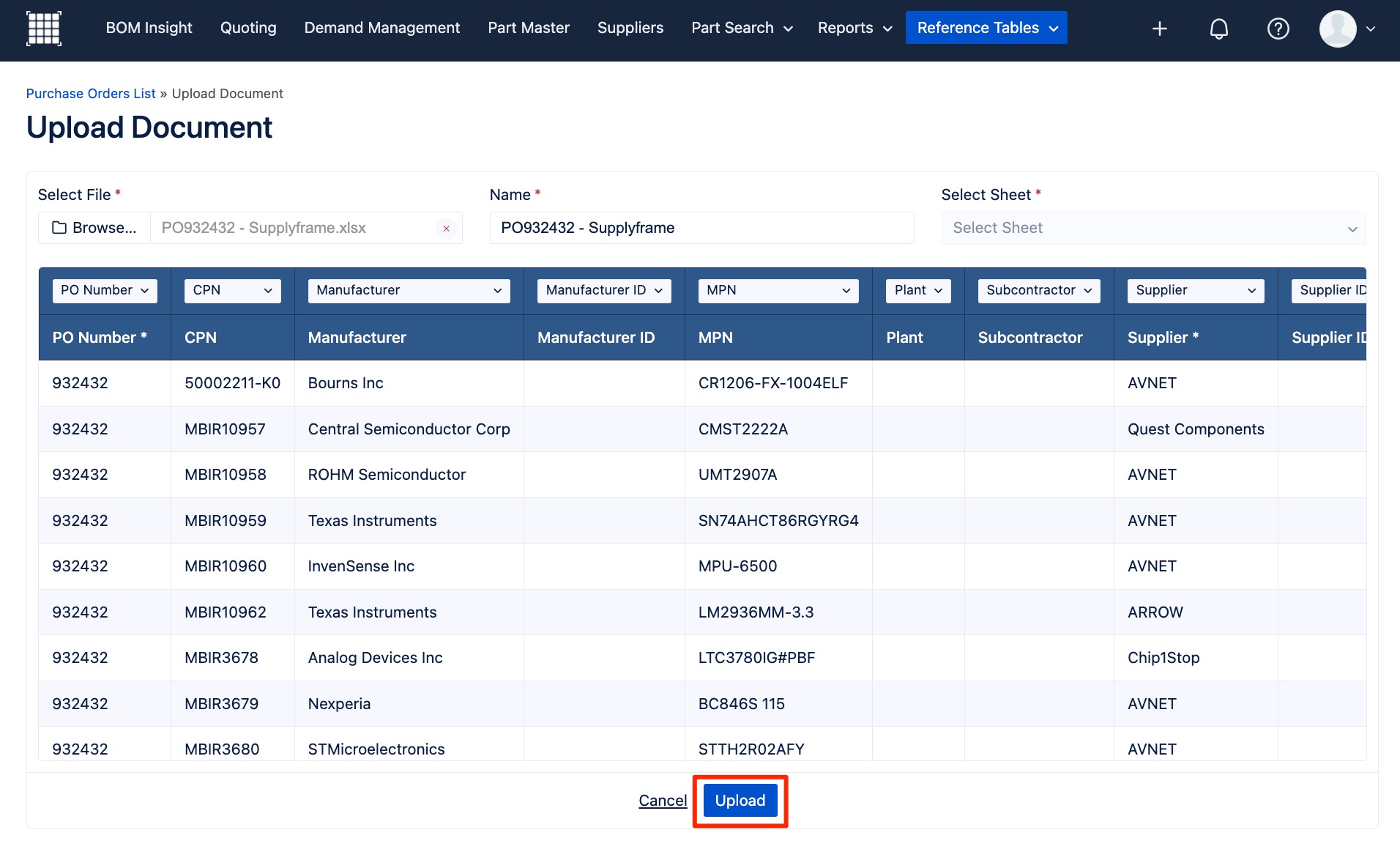Click the Browse... file button
The height and width of the screenshot is (841, 1400).
tap(94, 228)
